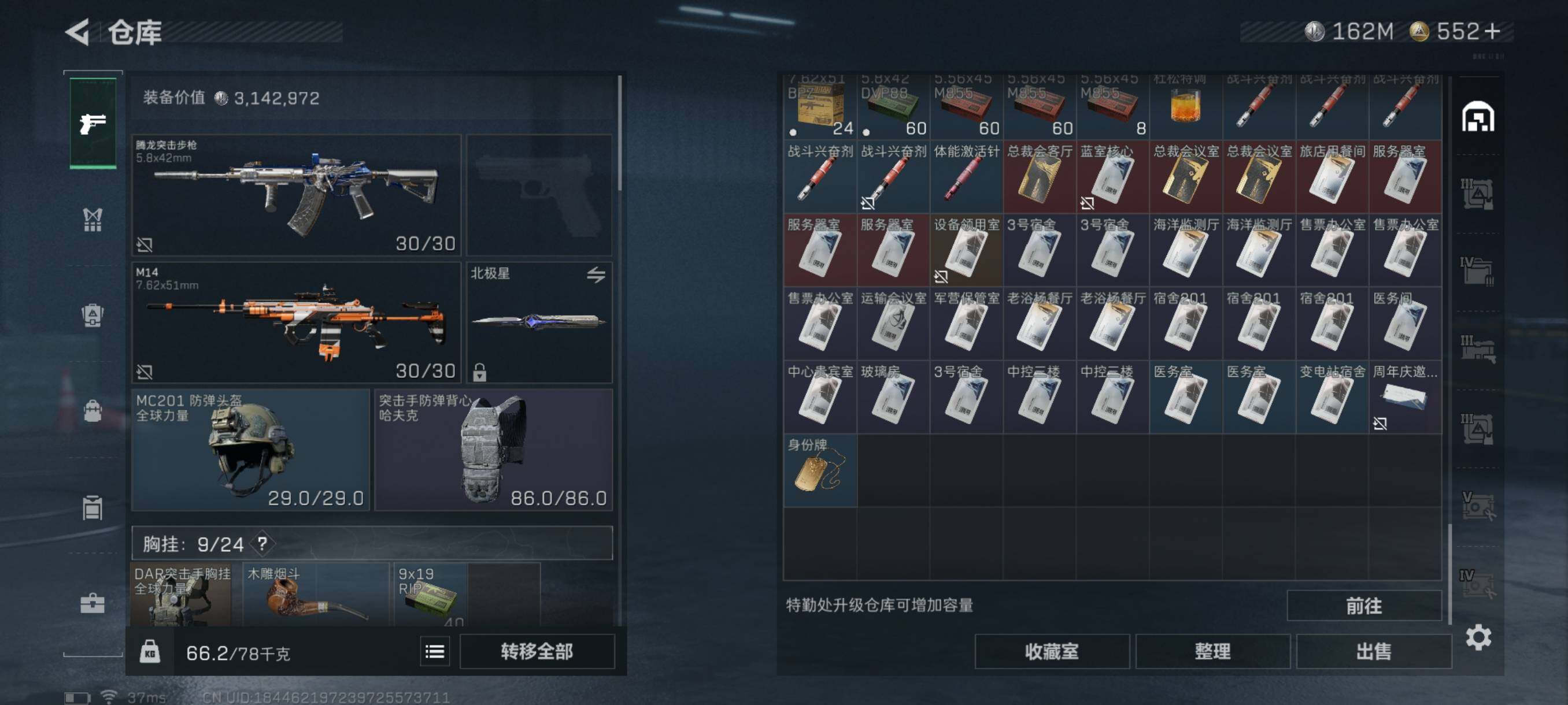The width and height of the screenshot is (1568, 705).
Task: Expand the list view menu beside 转移全部
Action: click(435, 652)
